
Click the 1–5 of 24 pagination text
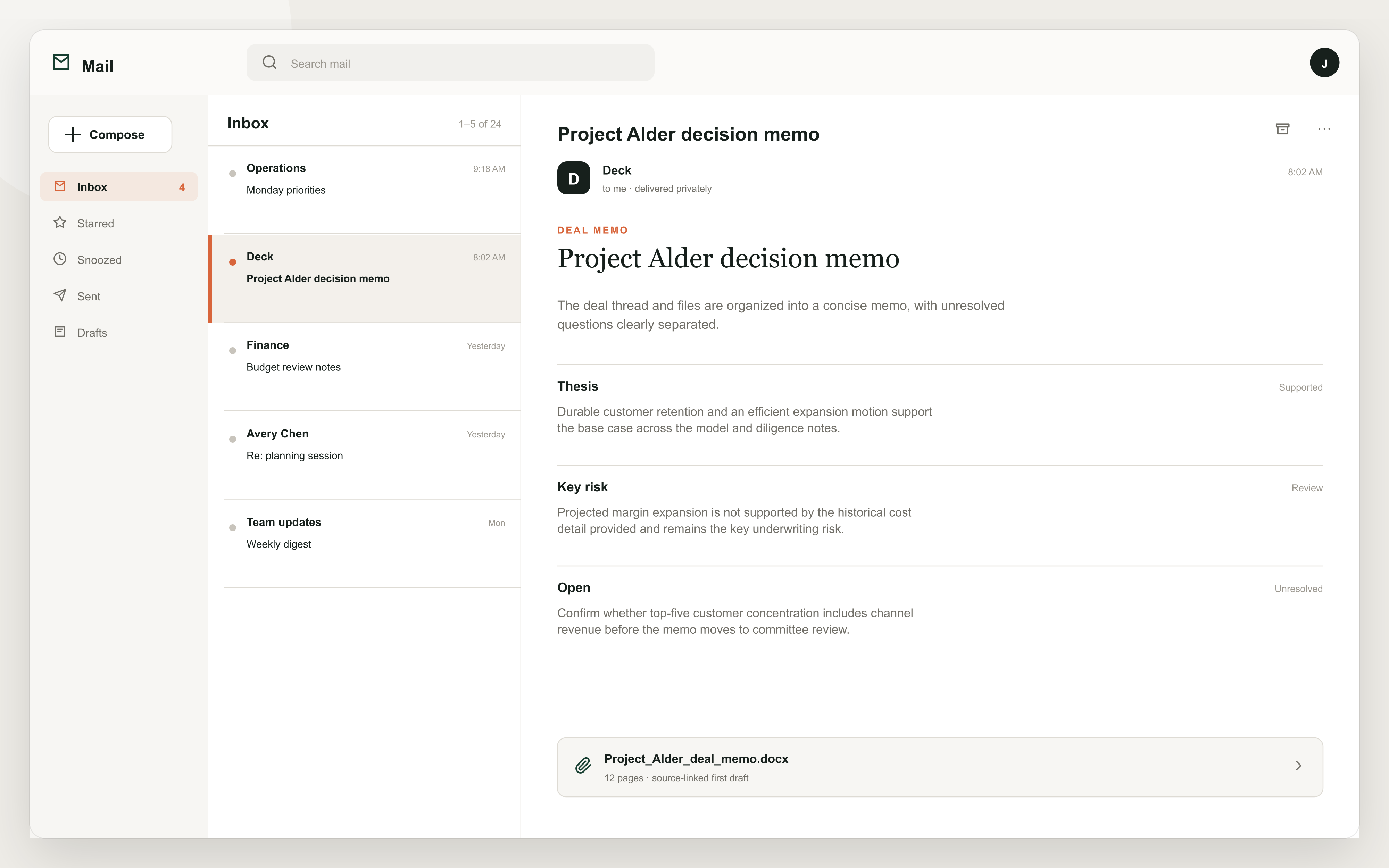click(480, 124)
